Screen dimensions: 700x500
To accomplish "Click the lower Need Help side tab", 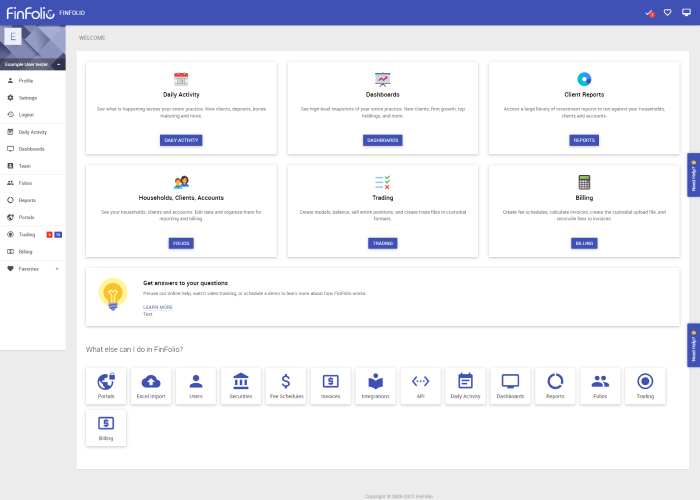I will pos(693,345).
